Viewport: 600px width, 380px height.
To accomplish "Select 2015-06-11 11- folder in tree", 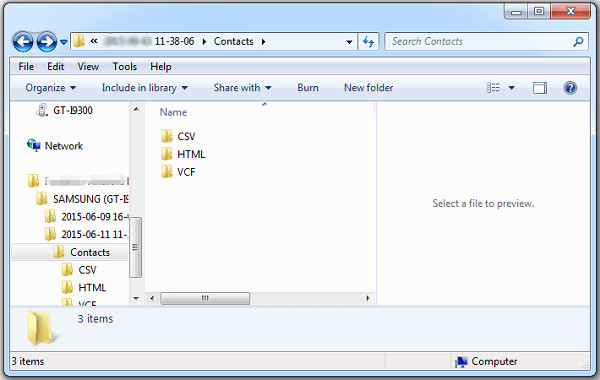I will pyautogui.click(x=86, y=234).
